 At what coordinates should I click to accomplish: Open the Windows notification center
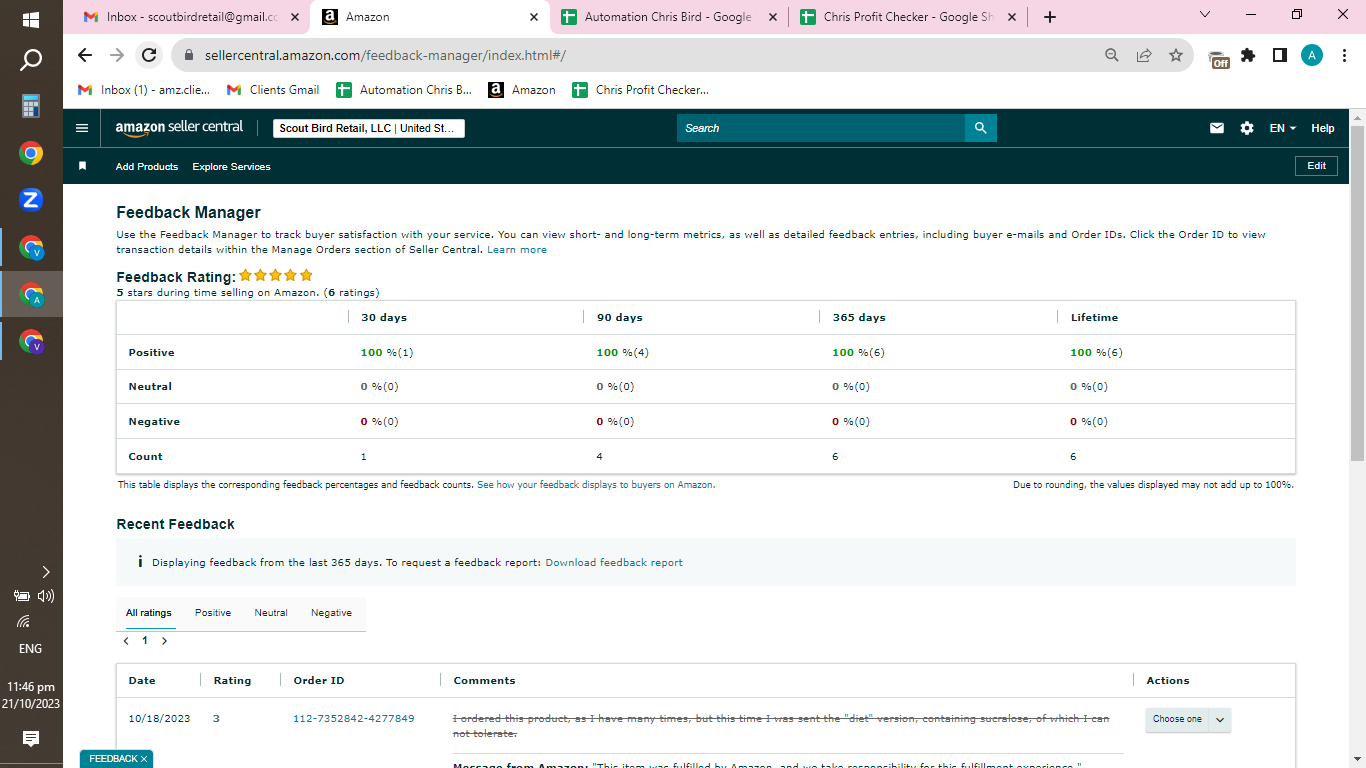31,739
